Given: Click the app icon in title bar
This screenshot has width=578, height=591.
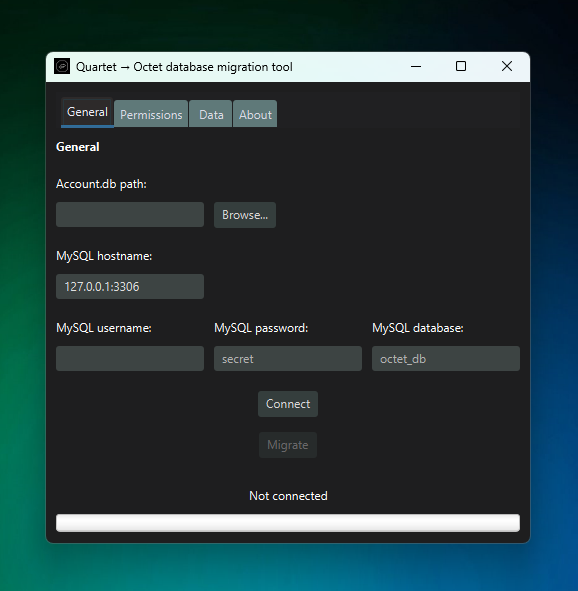Looking at the screenshot, I should [62, 67].
